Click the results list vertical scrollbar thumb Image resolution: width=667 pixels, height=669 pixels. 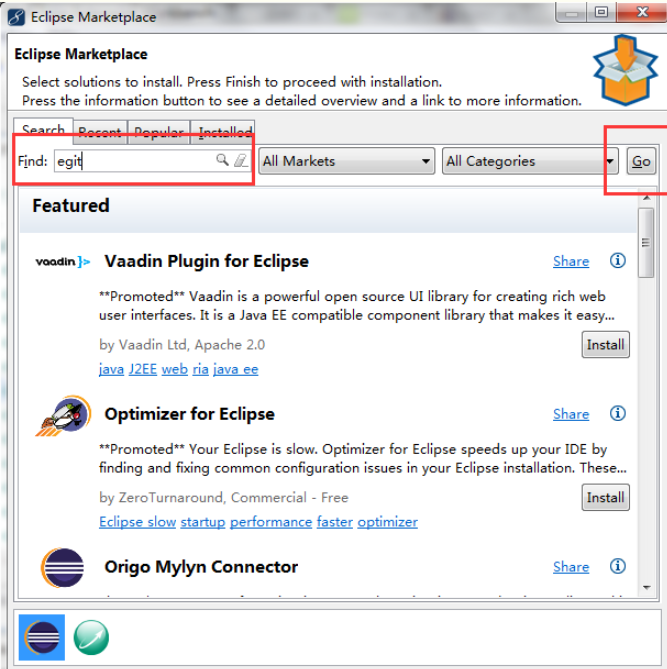(646, 243)
